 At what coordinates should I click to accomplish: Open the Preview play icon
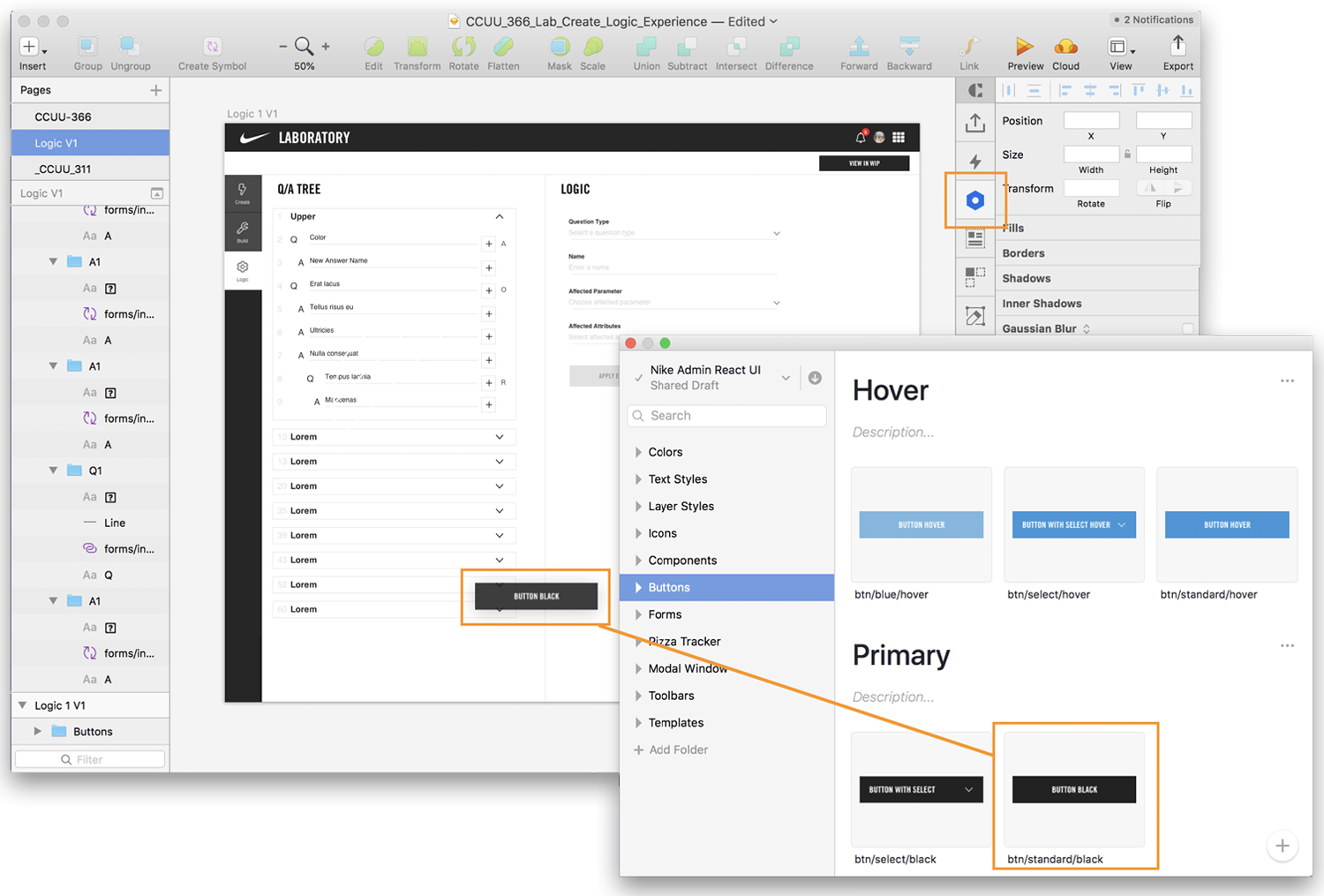(x=1024, y=47)
